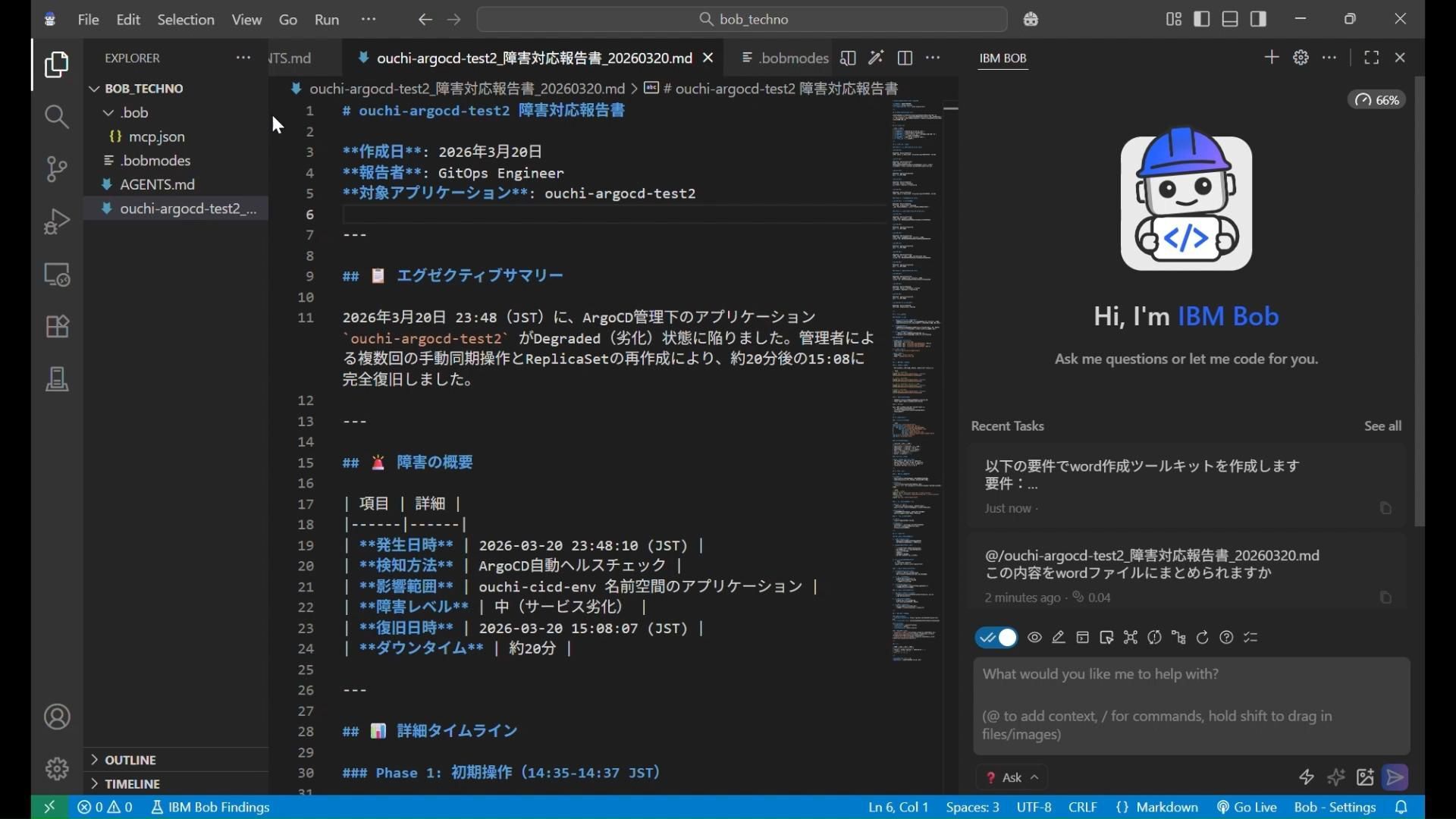Open the Manage gear in activity bar
This screenshot has height=819, width=1456.
pos(57,769)
